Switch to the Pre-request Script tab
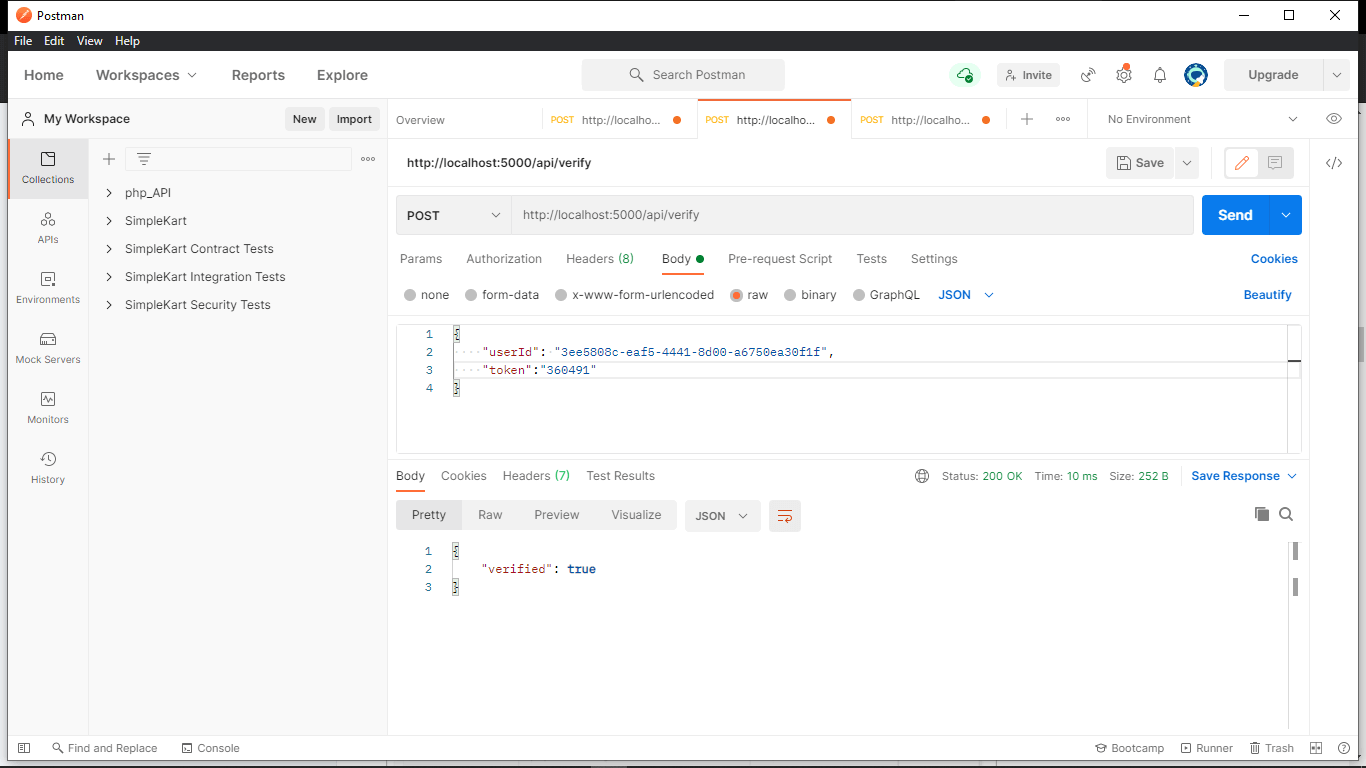This screenshot has height=768, width=1366. click(780, 259)
